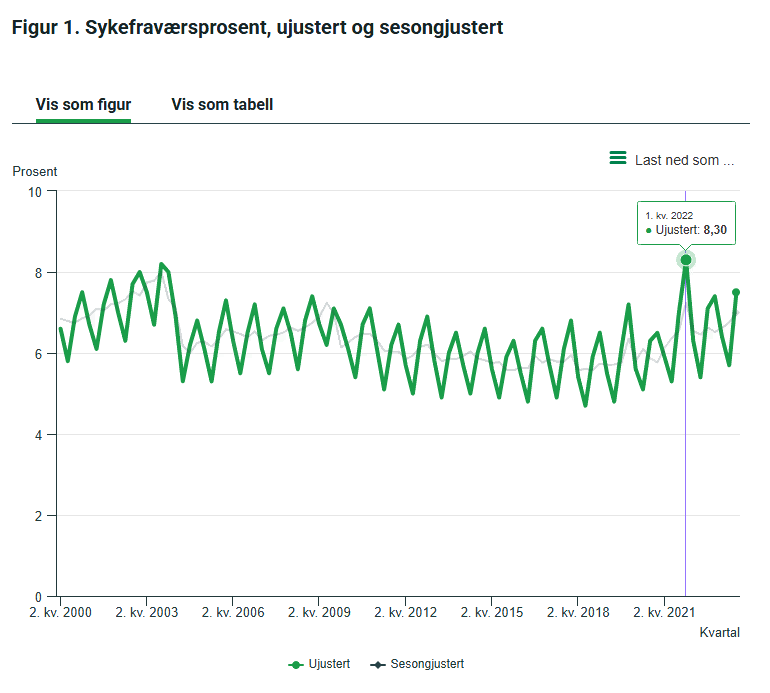Viewport: 770px width, 693px height.
Task: Click the y-axis value 10 label
Action: point(35,191)
